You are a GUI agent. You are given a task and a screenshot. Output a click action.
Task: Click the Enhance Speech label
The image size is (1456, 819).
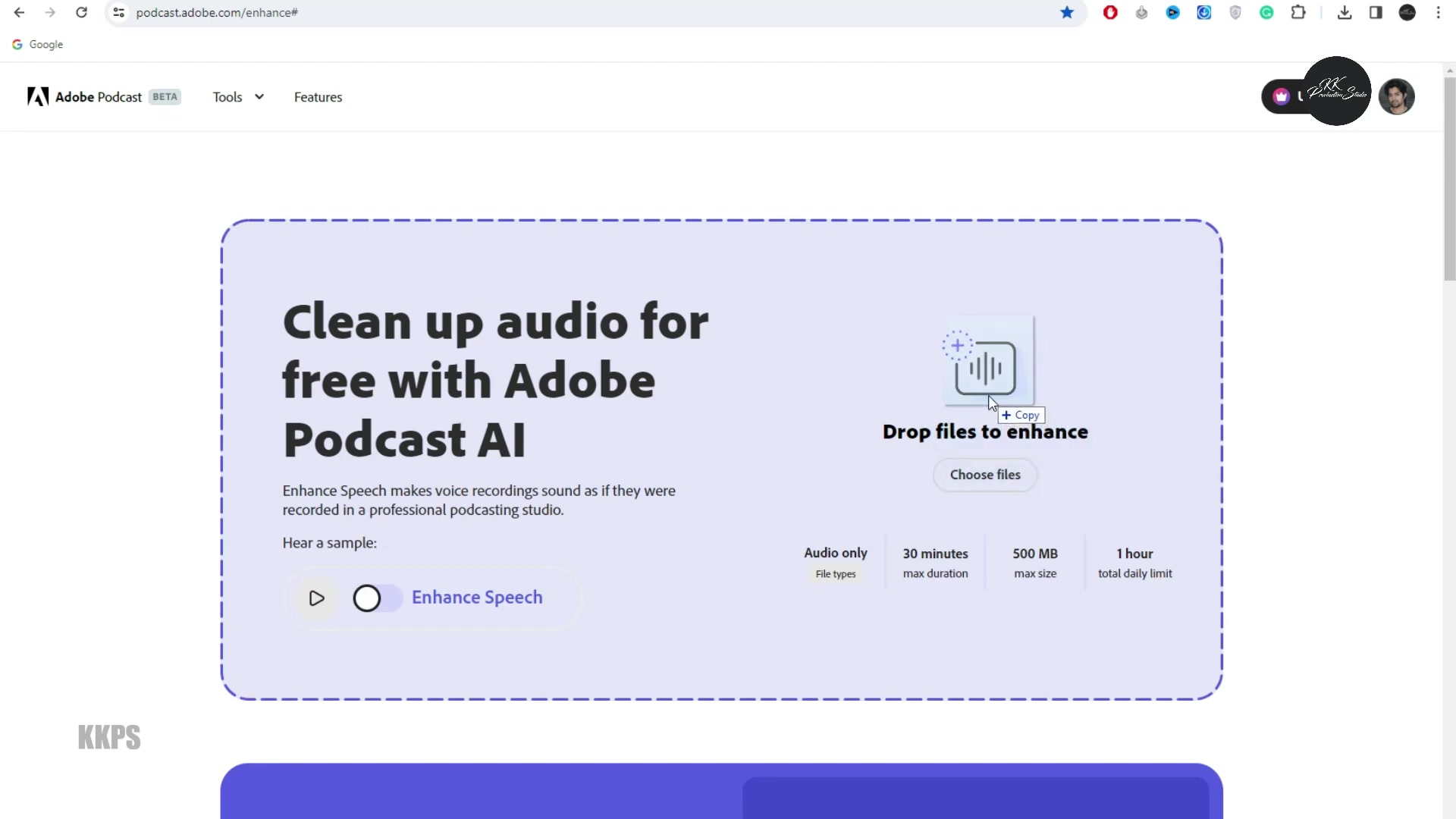[477, 598]
